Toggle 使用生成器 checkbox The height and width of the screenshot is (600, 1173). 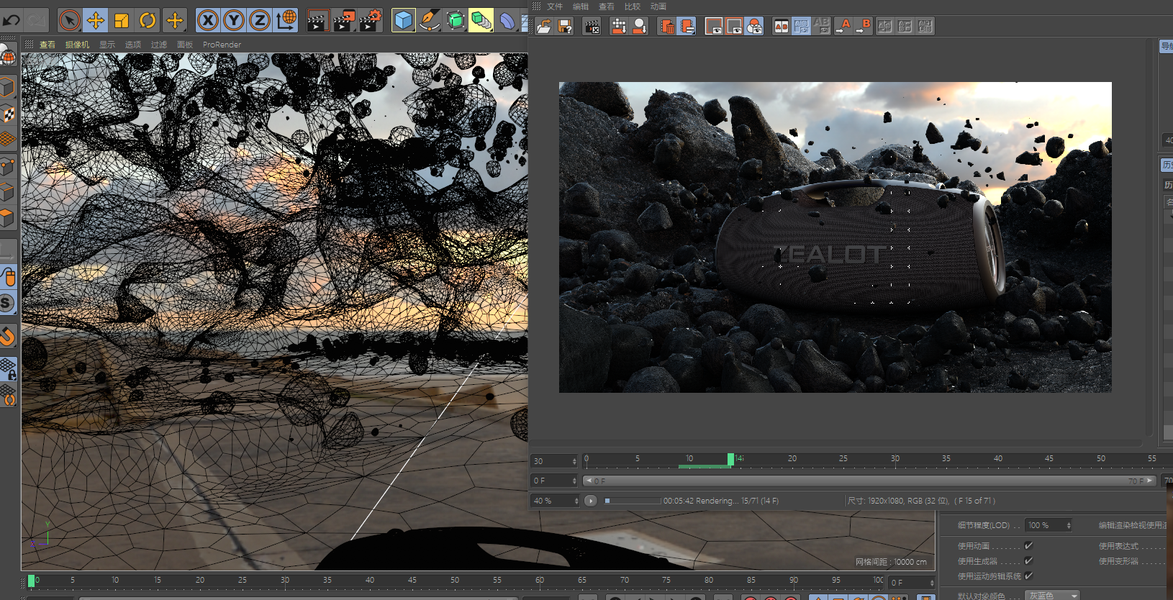pos(1029,560)
